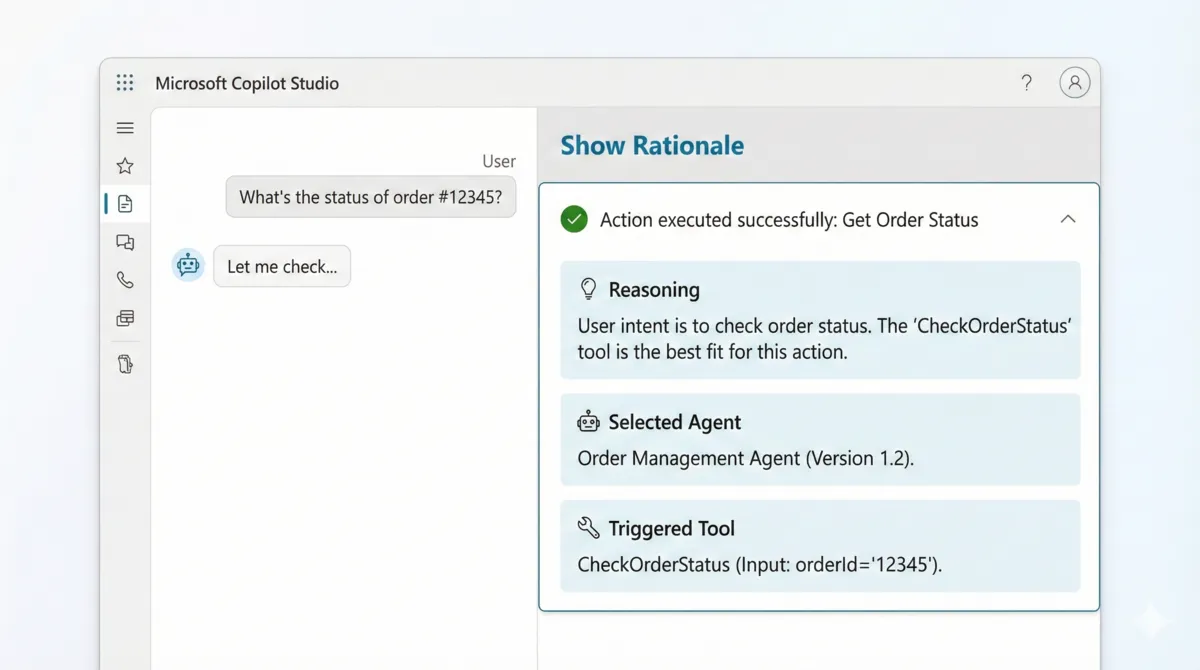Select the layered cards icon in sidebar
Image resolution: width=1200 pixels, height=670 pixels.
click(x=124, y=318)
